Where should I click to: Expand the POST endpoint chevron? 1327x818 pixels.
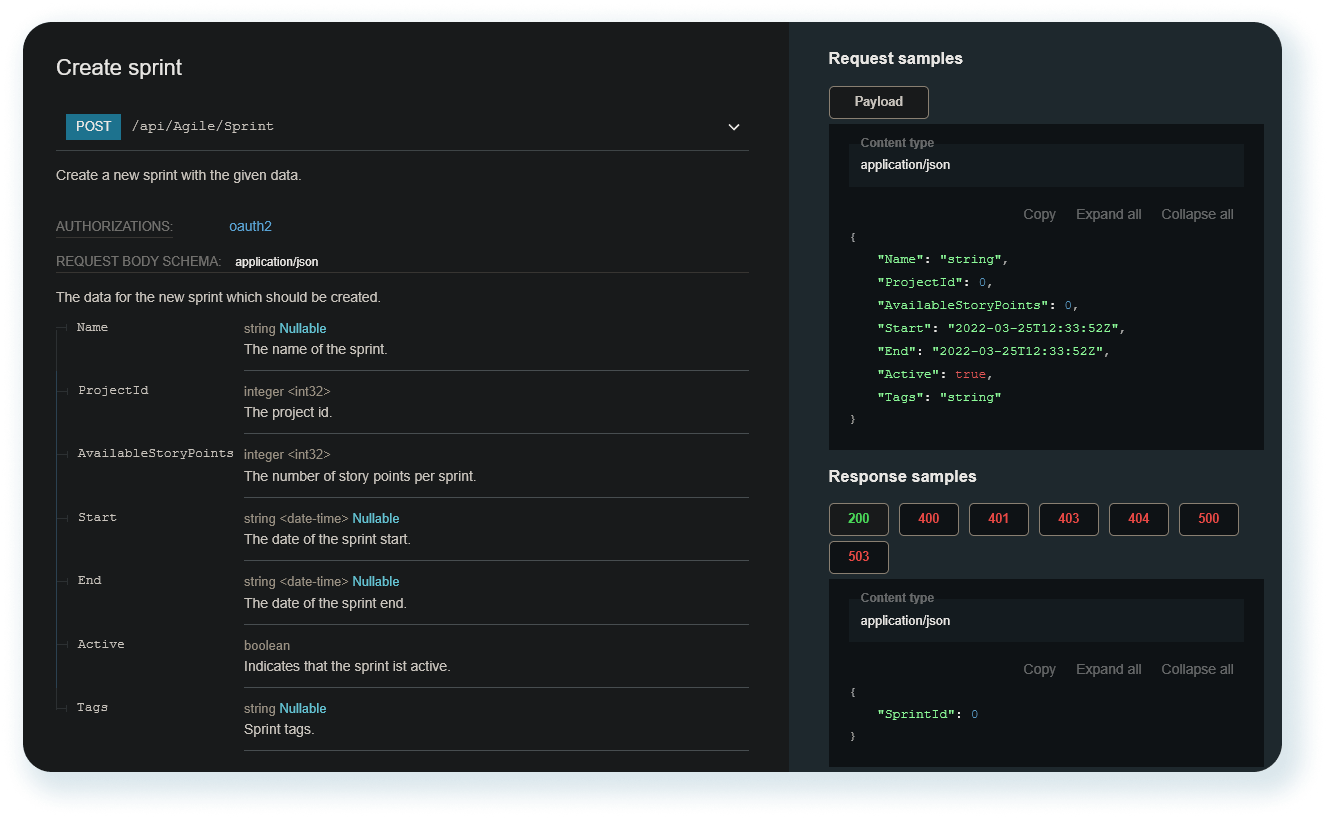pyautogui.click(x=734, y=127)
